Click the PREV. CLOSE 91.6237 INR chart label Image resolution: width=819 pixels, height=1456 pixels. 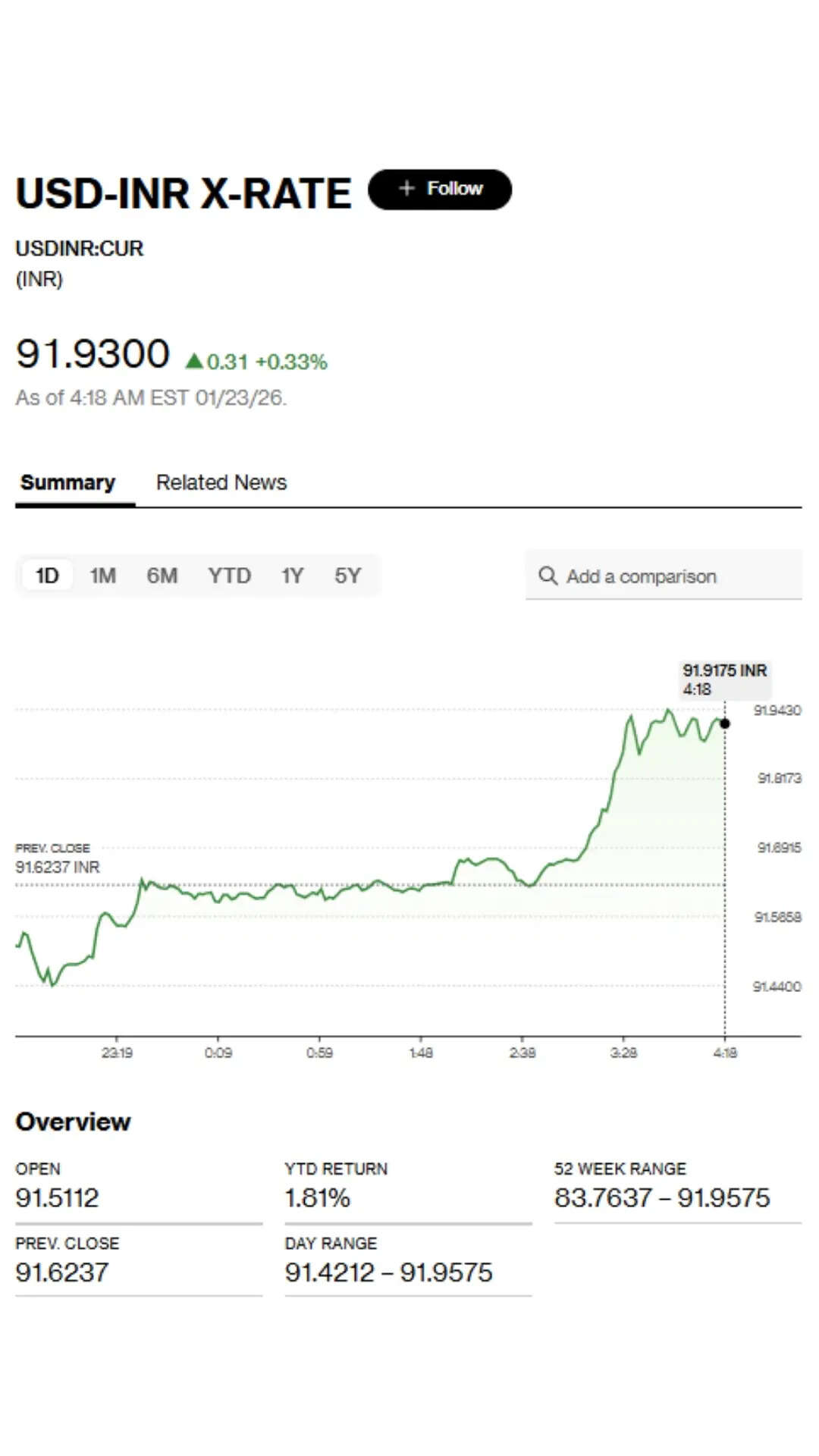(57, 858)
